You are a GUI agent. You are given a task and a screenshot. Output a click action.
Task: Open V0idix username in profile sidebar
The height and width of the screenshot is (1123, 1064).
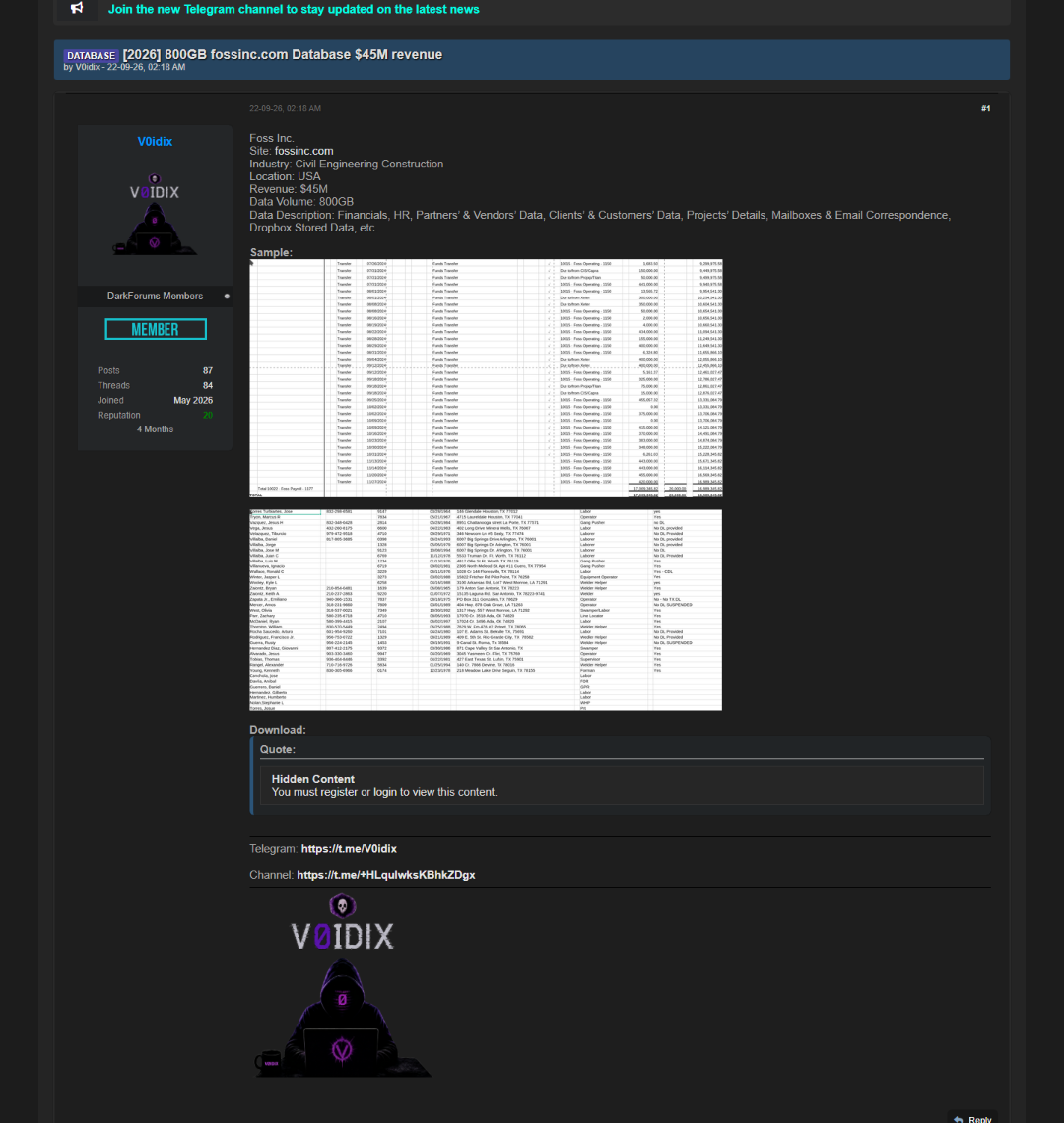pos(155,142)
